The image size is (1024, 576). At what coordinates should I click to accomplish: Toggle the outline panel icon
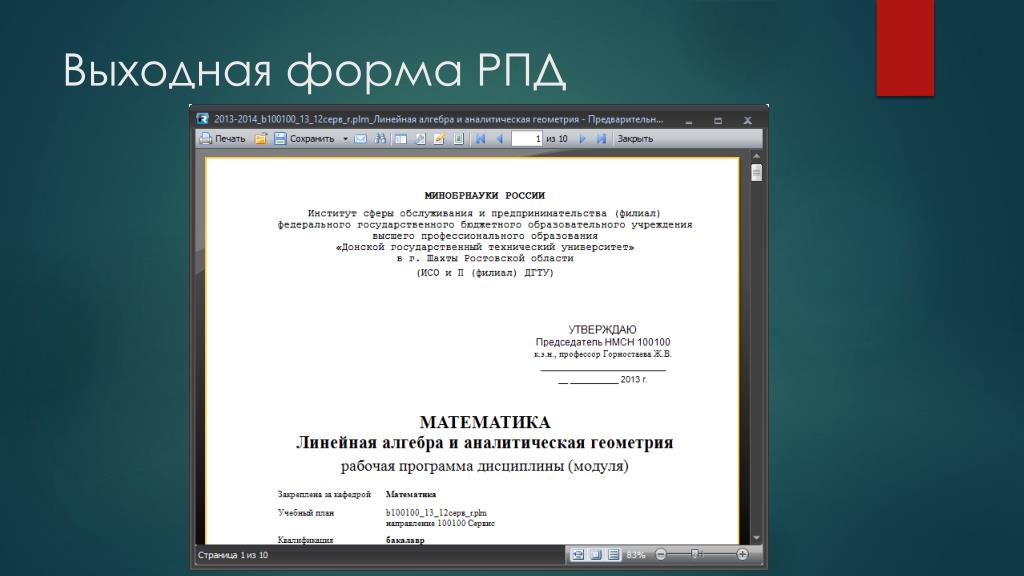(x=400, y=138)
